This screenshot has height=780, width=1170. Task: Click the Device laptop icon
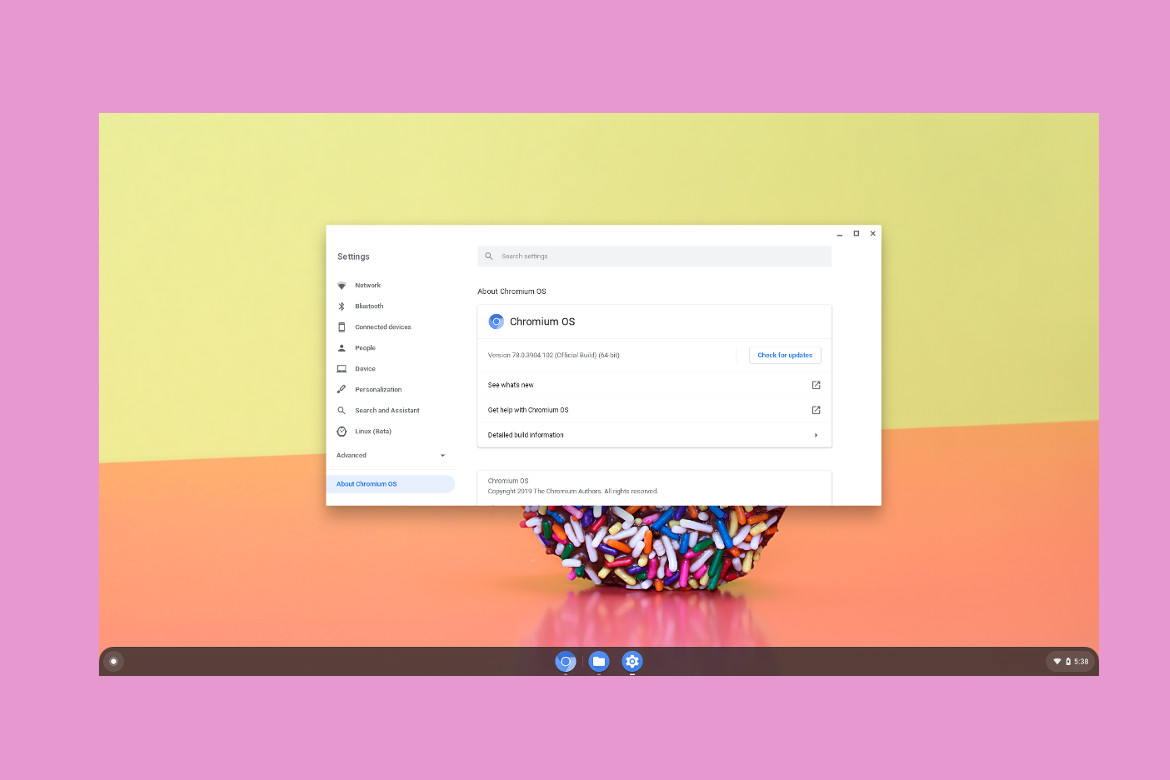click(342, 369)
